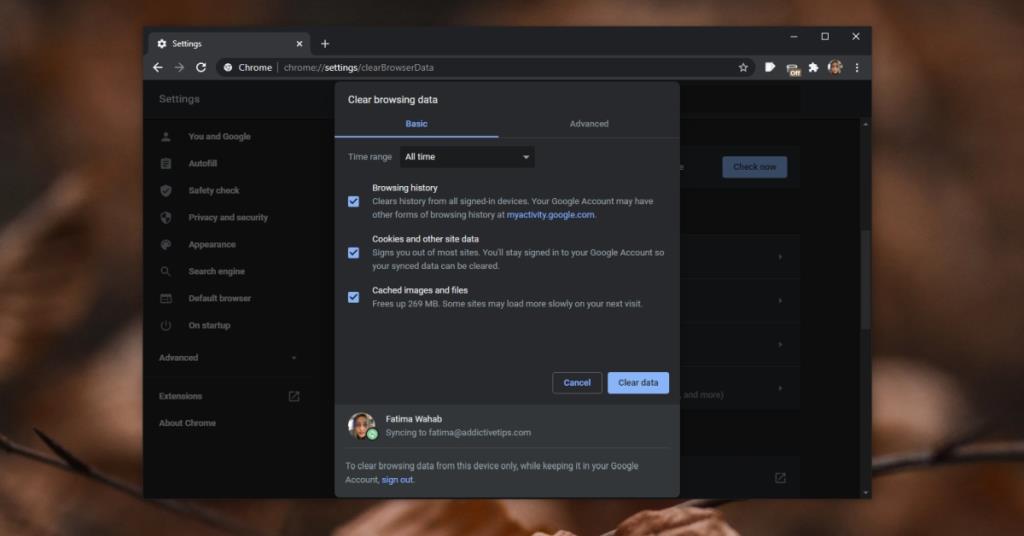Click the sign out link
The image size is (1024, 536).
pos(397,480)
